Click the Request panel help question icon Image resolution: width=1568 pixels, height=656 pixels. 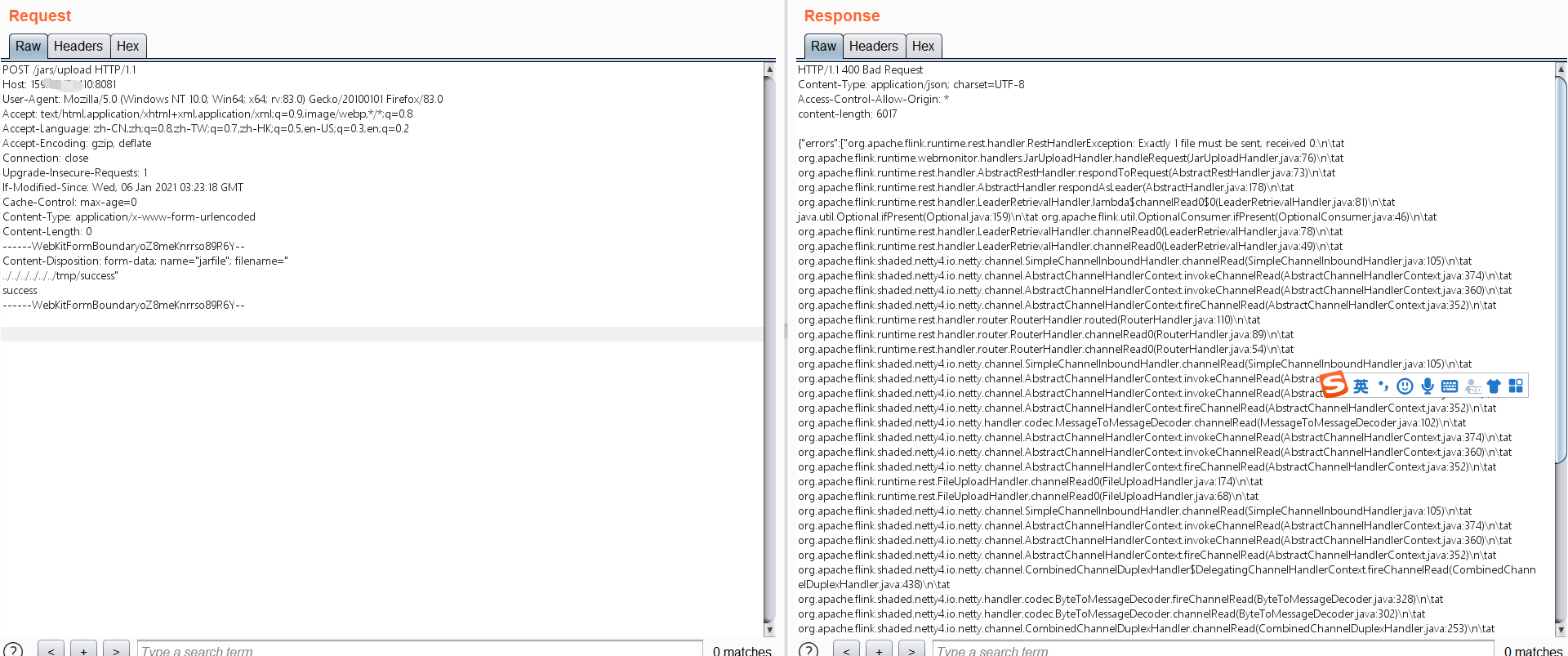pyautogui.click(x=13, y=650)
